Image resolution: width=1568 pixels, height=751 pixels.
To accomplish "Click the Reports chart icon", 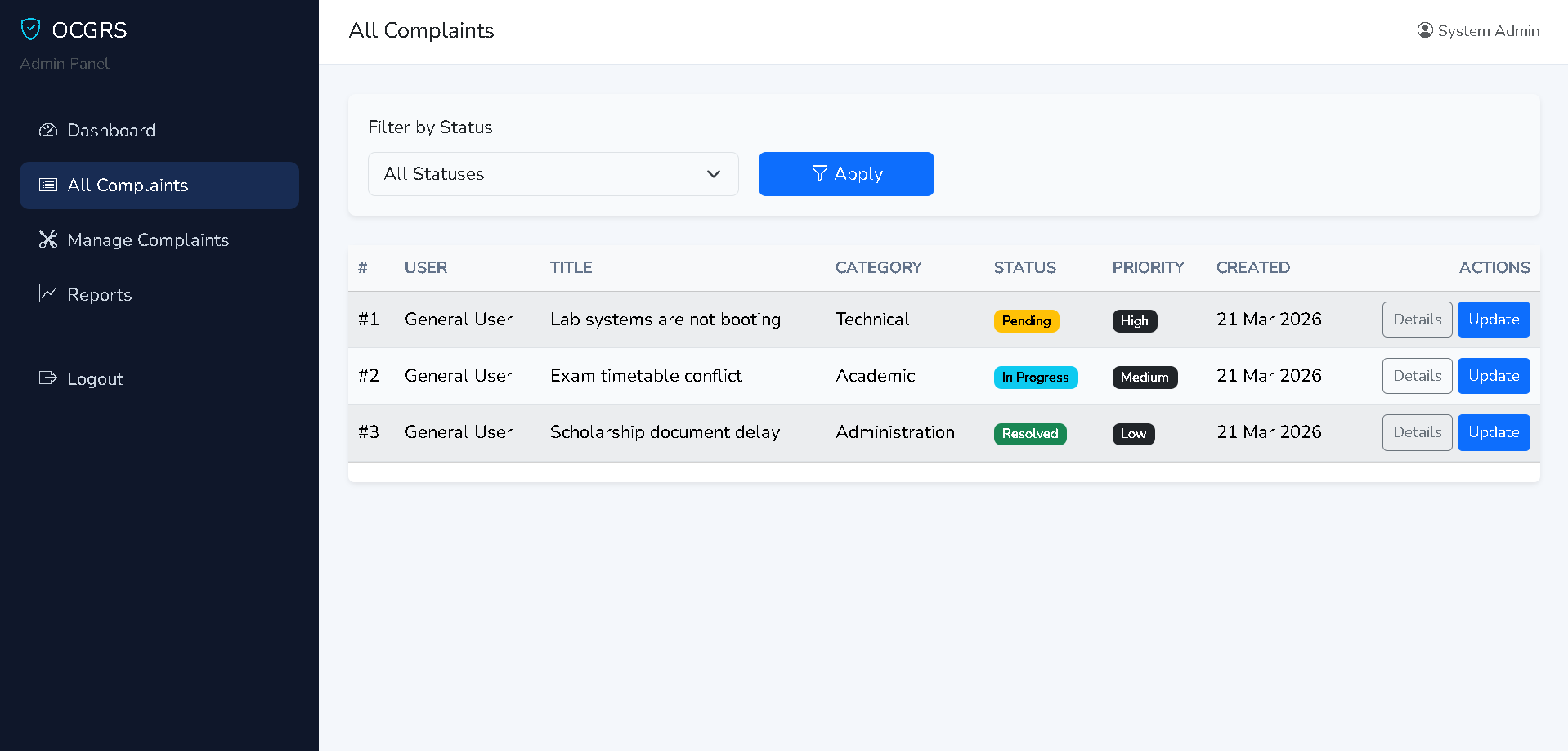I will (x=48, y=294).
